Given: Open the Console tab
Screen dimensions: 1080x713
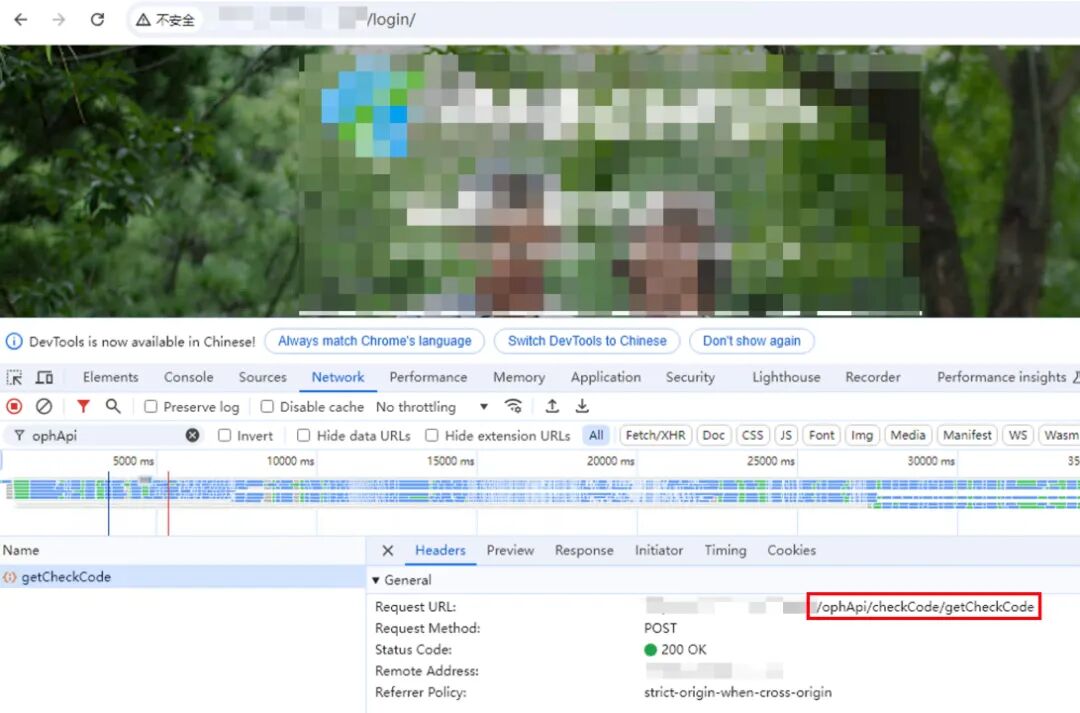Looking at the screenshot, I should click(189, 377).
